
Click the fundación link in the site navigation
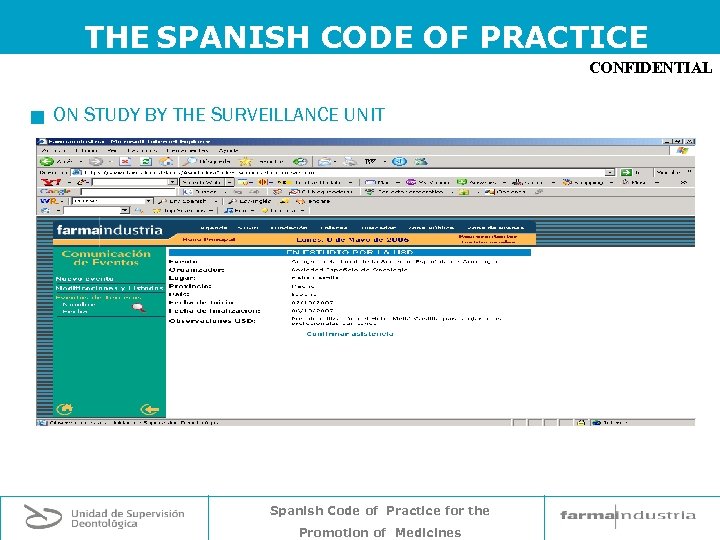tap(289, 228)
